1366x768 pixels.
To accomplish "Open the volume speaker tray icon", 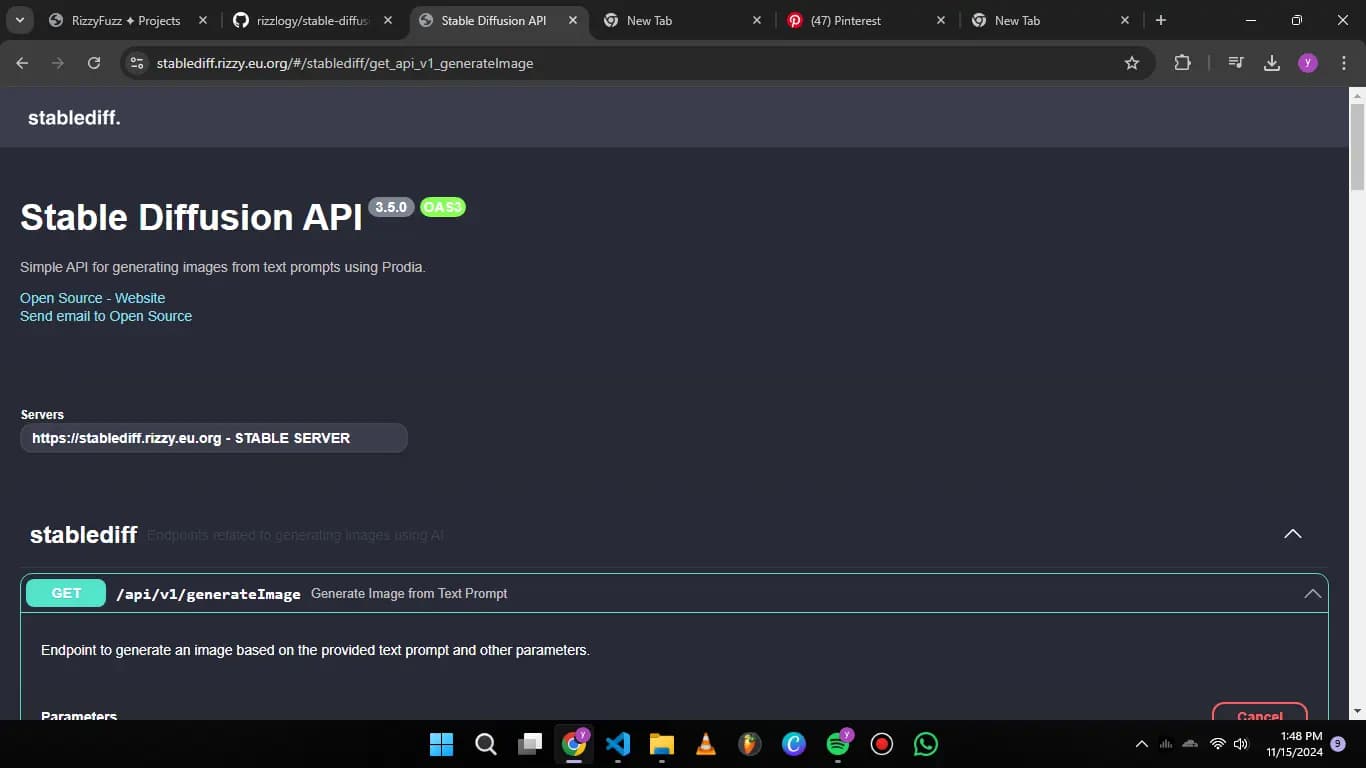I will coord(1241,744).
